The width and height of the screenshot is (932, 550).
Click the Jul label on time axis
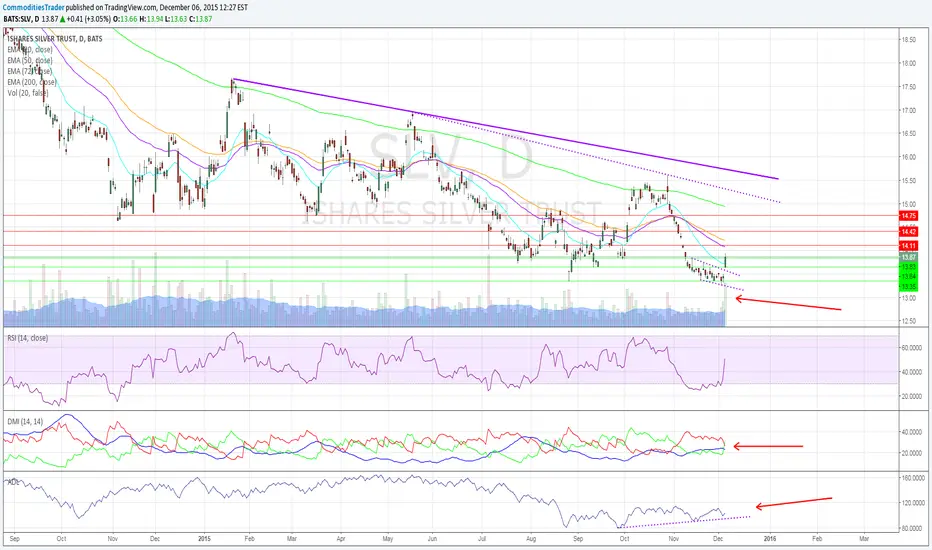pos(482,539)
